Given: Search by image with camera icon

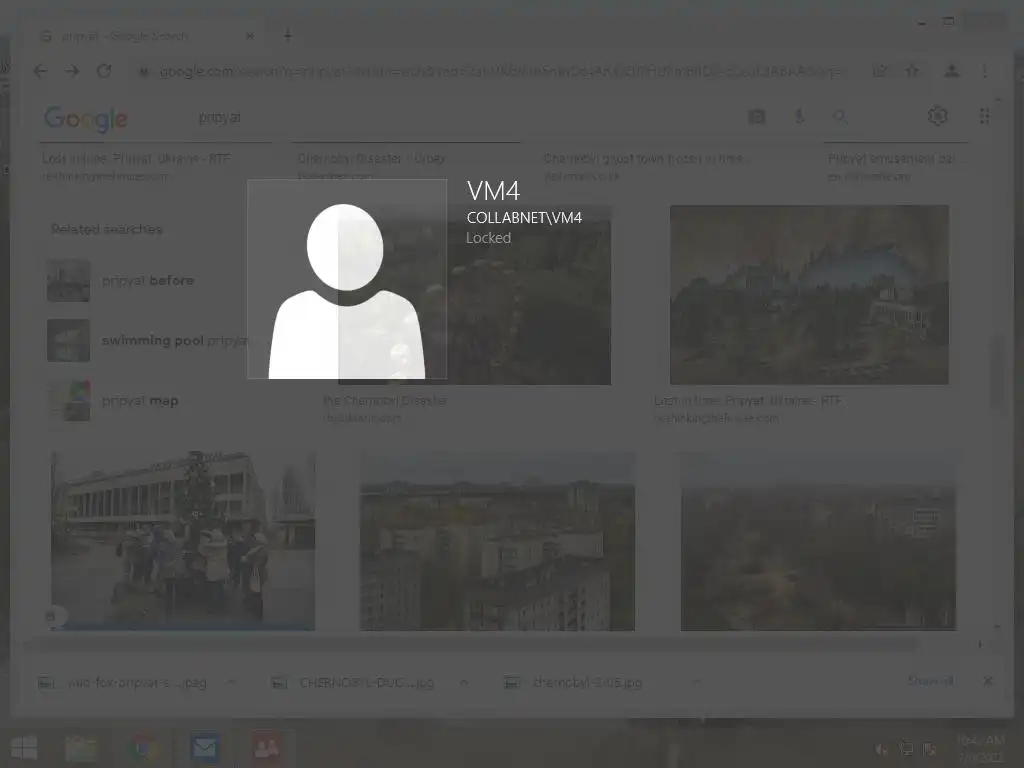Looking at the screenshot, I should (x=757, y=117).
